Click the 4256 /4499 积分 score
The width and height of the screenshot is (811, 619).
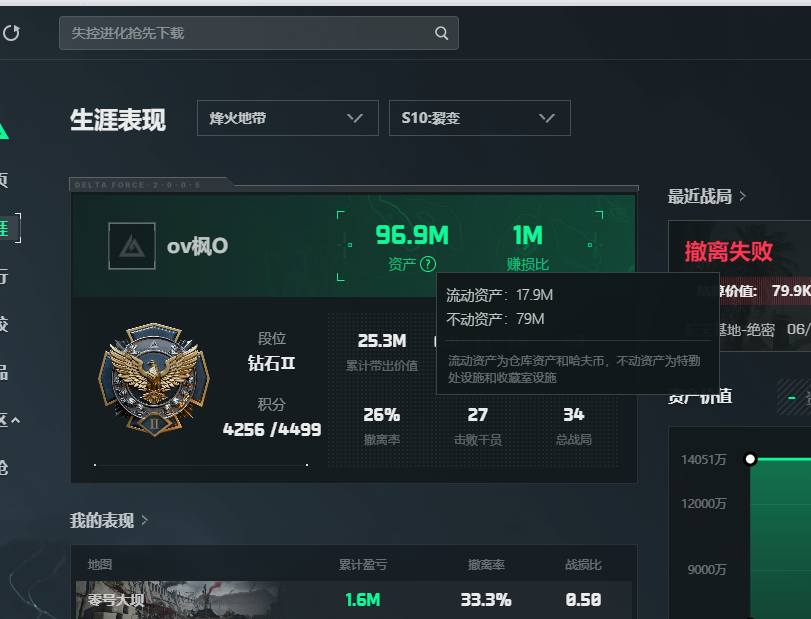coord(272,430)
